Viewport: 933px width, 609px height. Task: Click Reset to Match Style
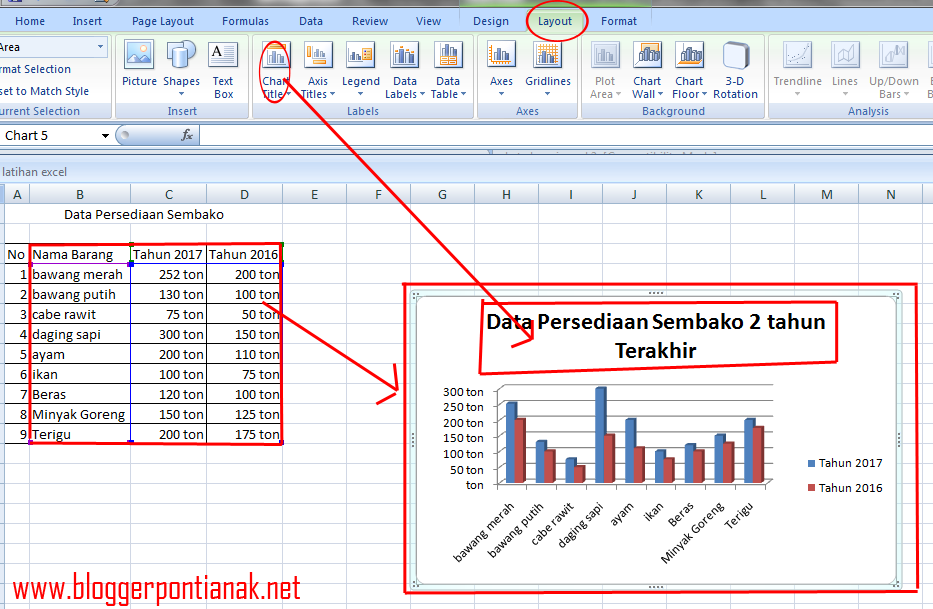coord(43,91)
